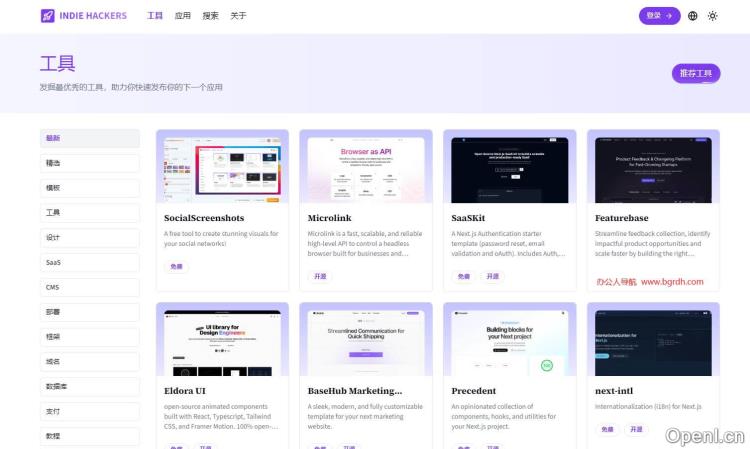Click the 开源 tag on Microlink card
Screen dimensions: 750x449
pyautogui.click(x=320, y=276)
